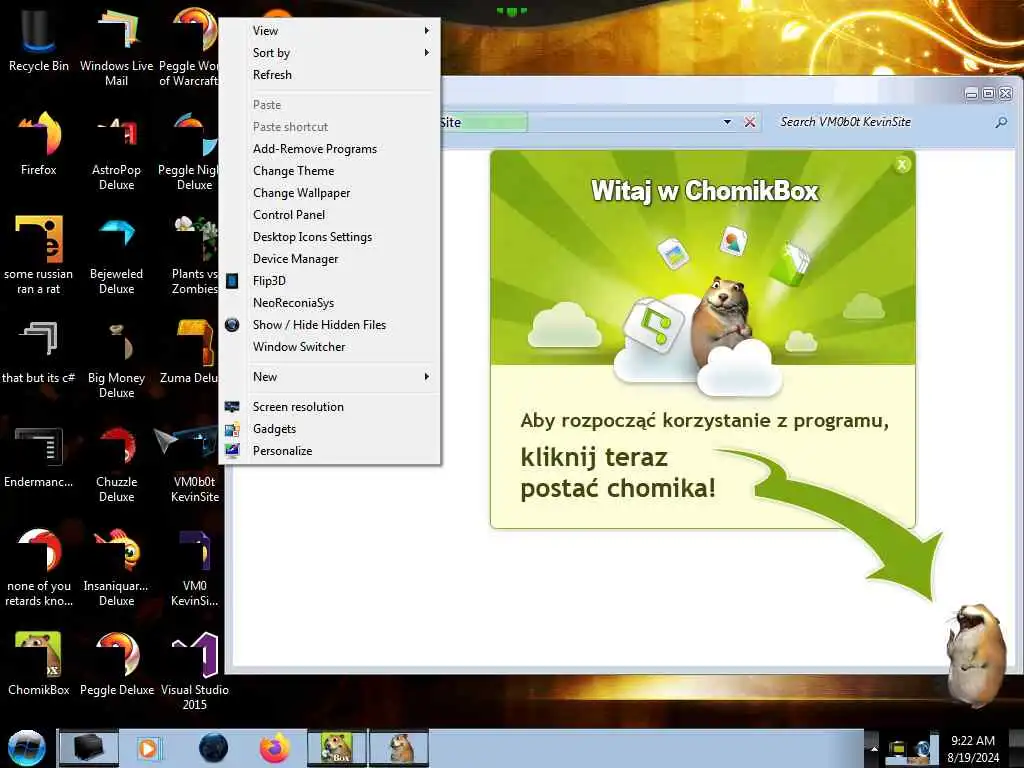
Task: Open the dark globe taskbar icon
Action: 214,748
